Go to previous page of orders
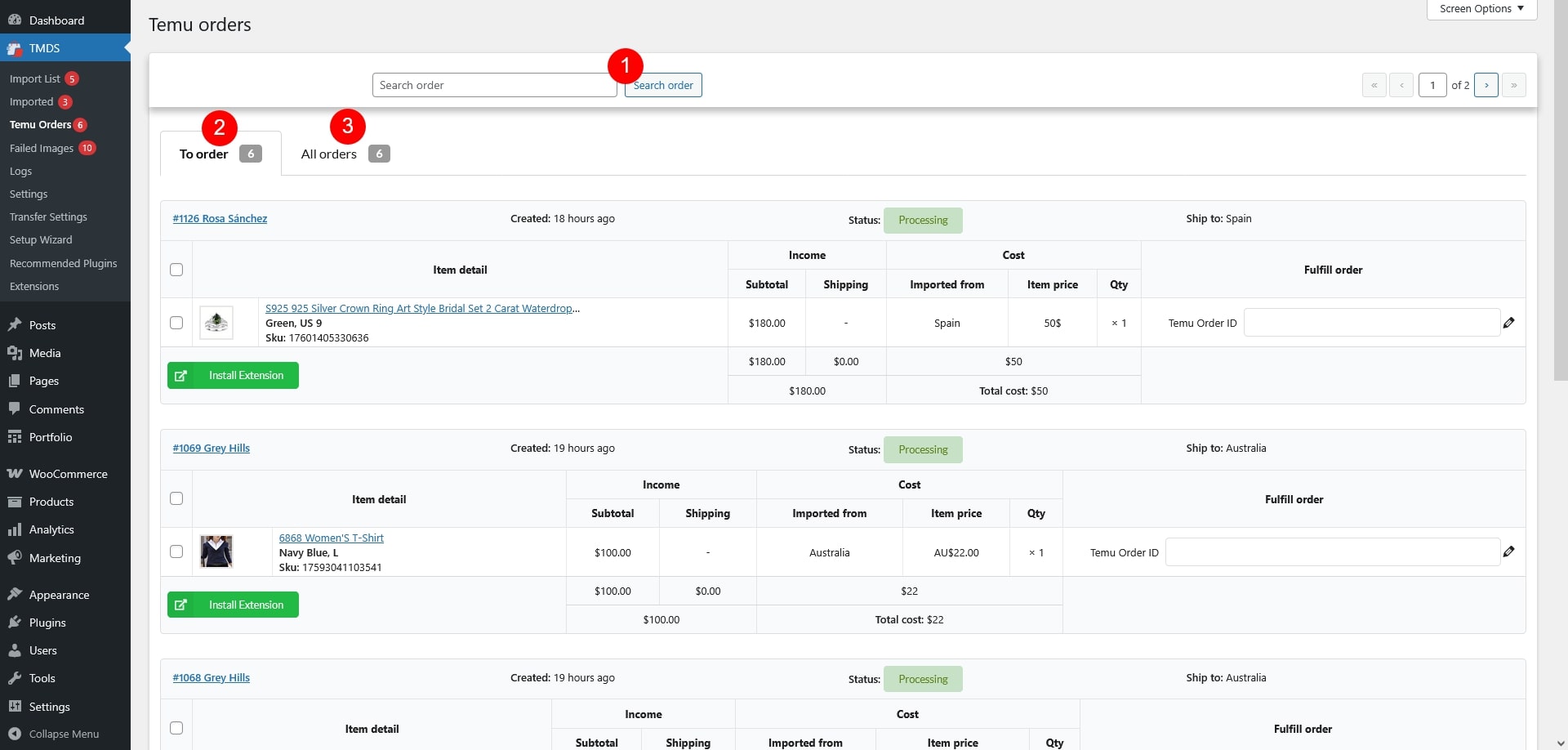The width and height of the screenshot is (1568, 750). coord(1401,85)
